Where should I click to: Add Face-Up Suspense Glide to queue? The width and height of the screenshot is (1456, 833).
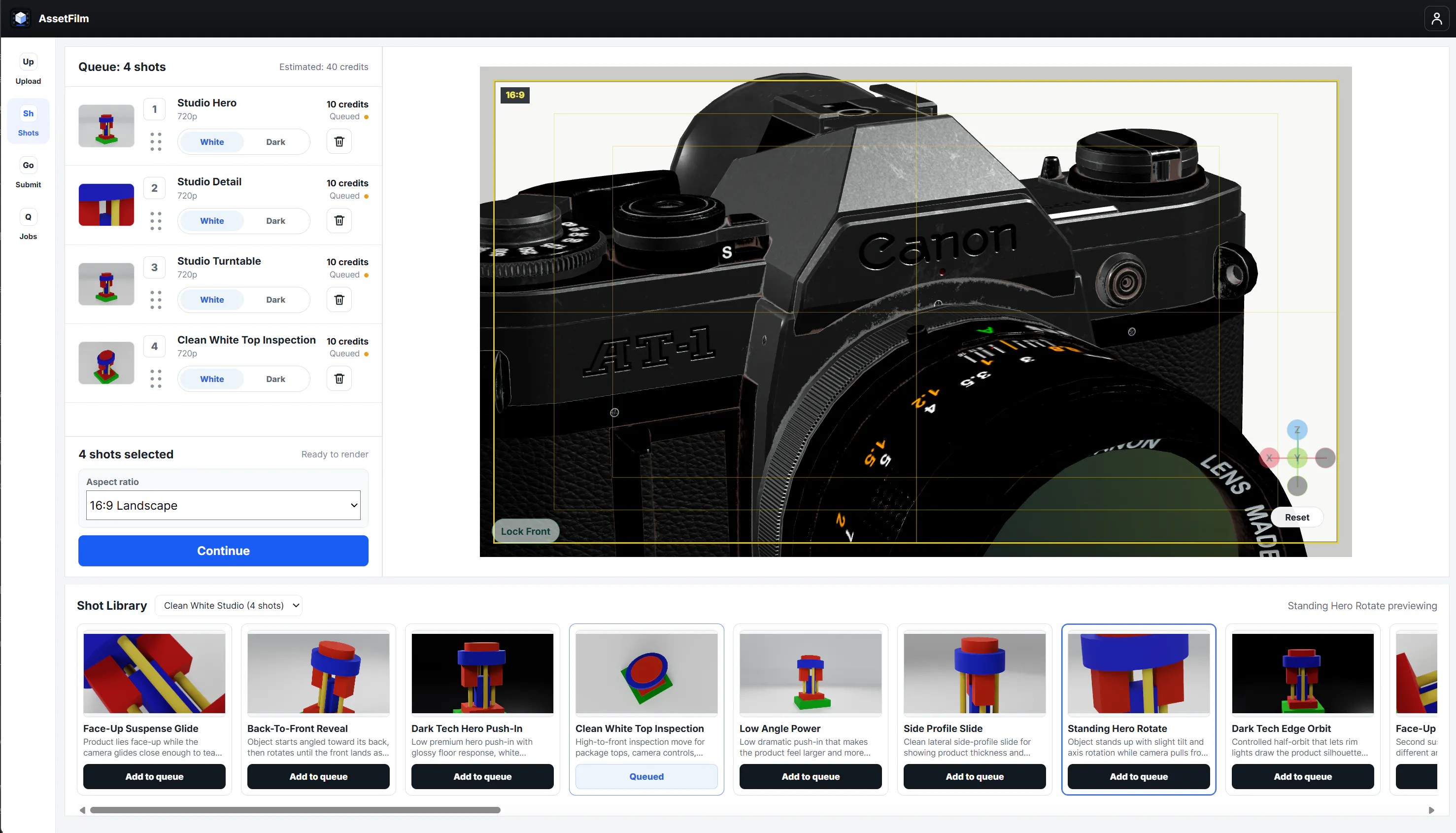(154, 776)
